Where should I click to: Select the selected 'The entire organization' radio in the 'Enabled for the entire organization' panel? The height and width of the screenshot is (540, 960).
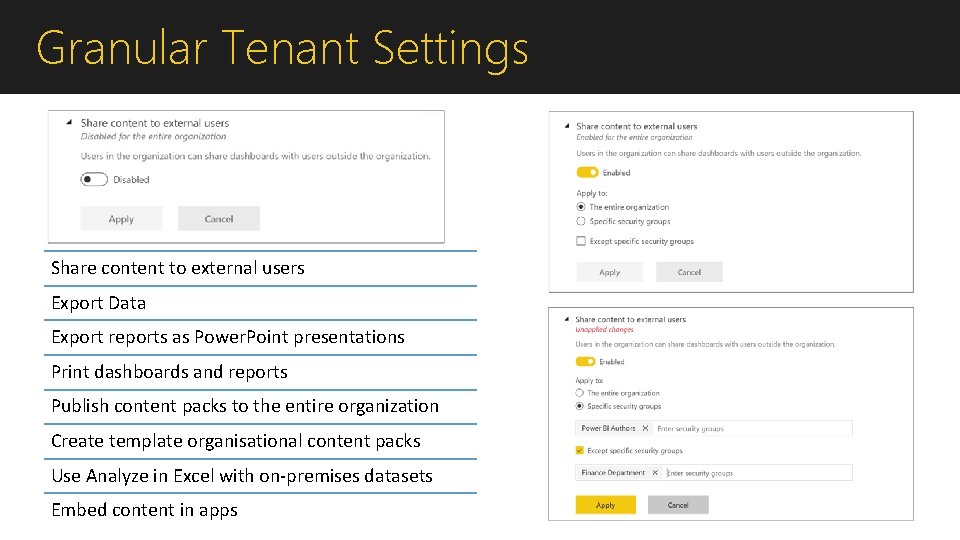coord(580,207)
